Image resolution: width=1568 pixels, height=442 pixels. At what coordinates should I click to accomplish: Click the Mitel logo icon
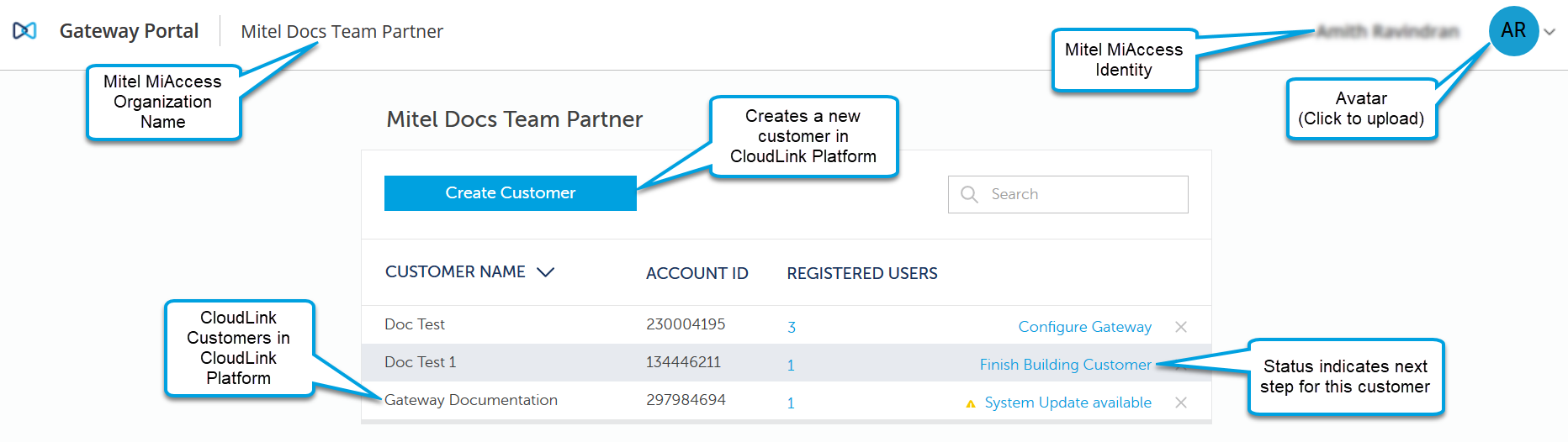pyautogui.click(x=24, y=31)
